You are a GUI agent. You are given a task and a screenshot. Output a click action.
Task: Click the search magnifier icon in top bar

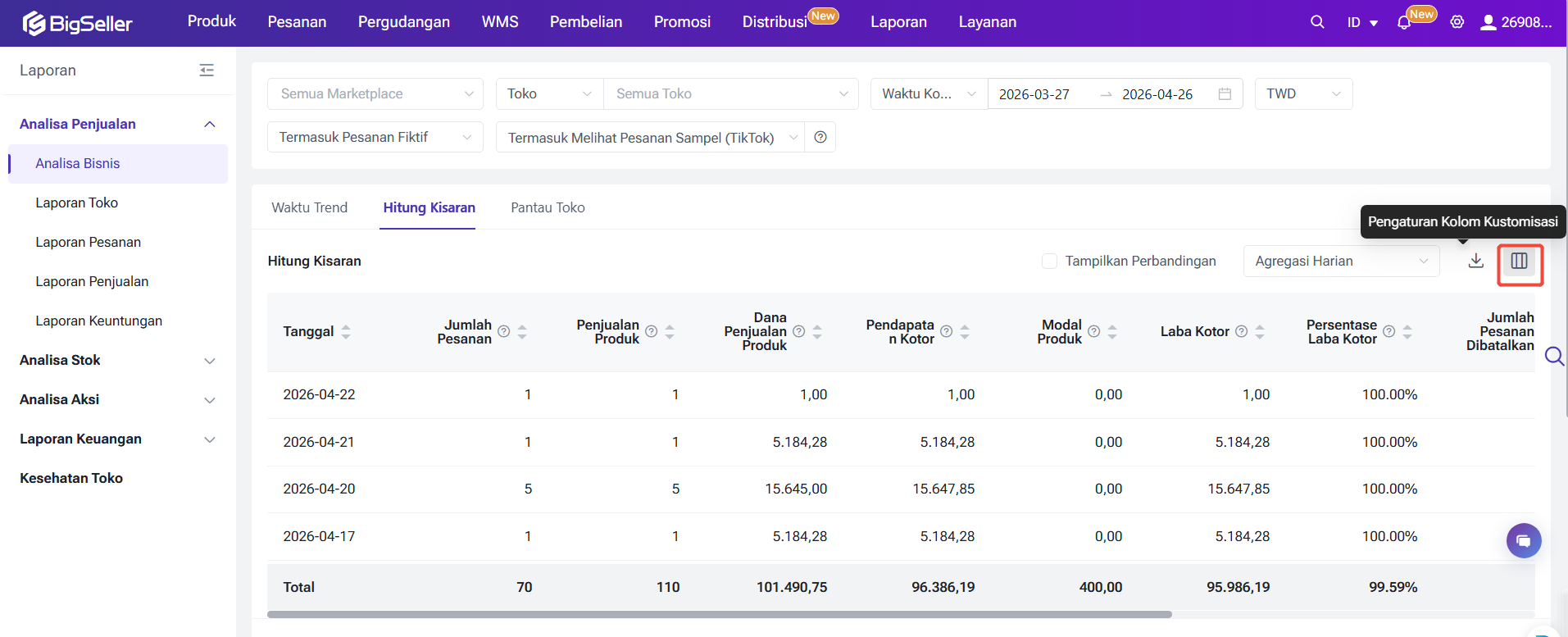(x=1317, y=22)
